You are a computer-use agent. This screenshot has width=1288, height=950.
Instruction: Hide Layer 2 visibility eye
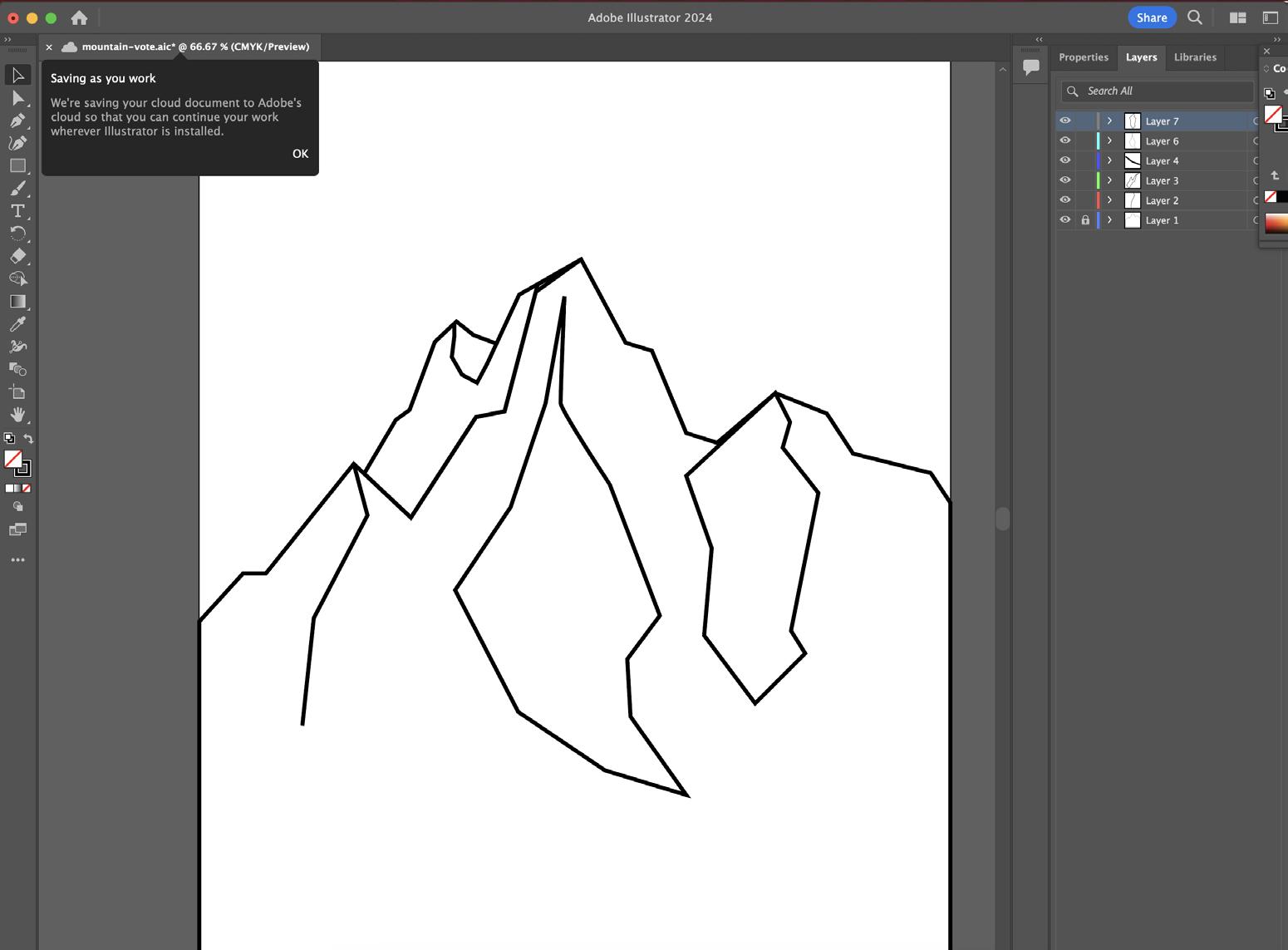[x=1065, y=200]
